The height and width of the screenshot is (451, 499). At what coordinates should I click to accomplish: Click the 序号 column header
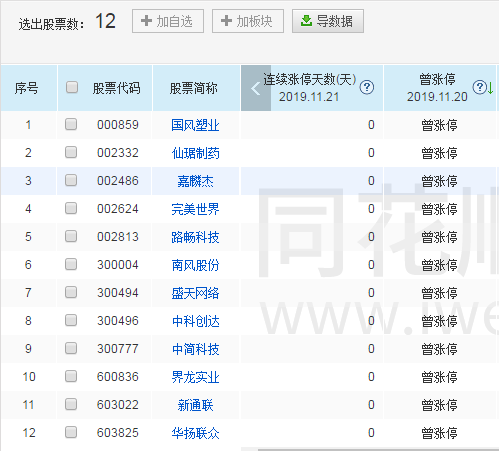(x=27, y=88)
